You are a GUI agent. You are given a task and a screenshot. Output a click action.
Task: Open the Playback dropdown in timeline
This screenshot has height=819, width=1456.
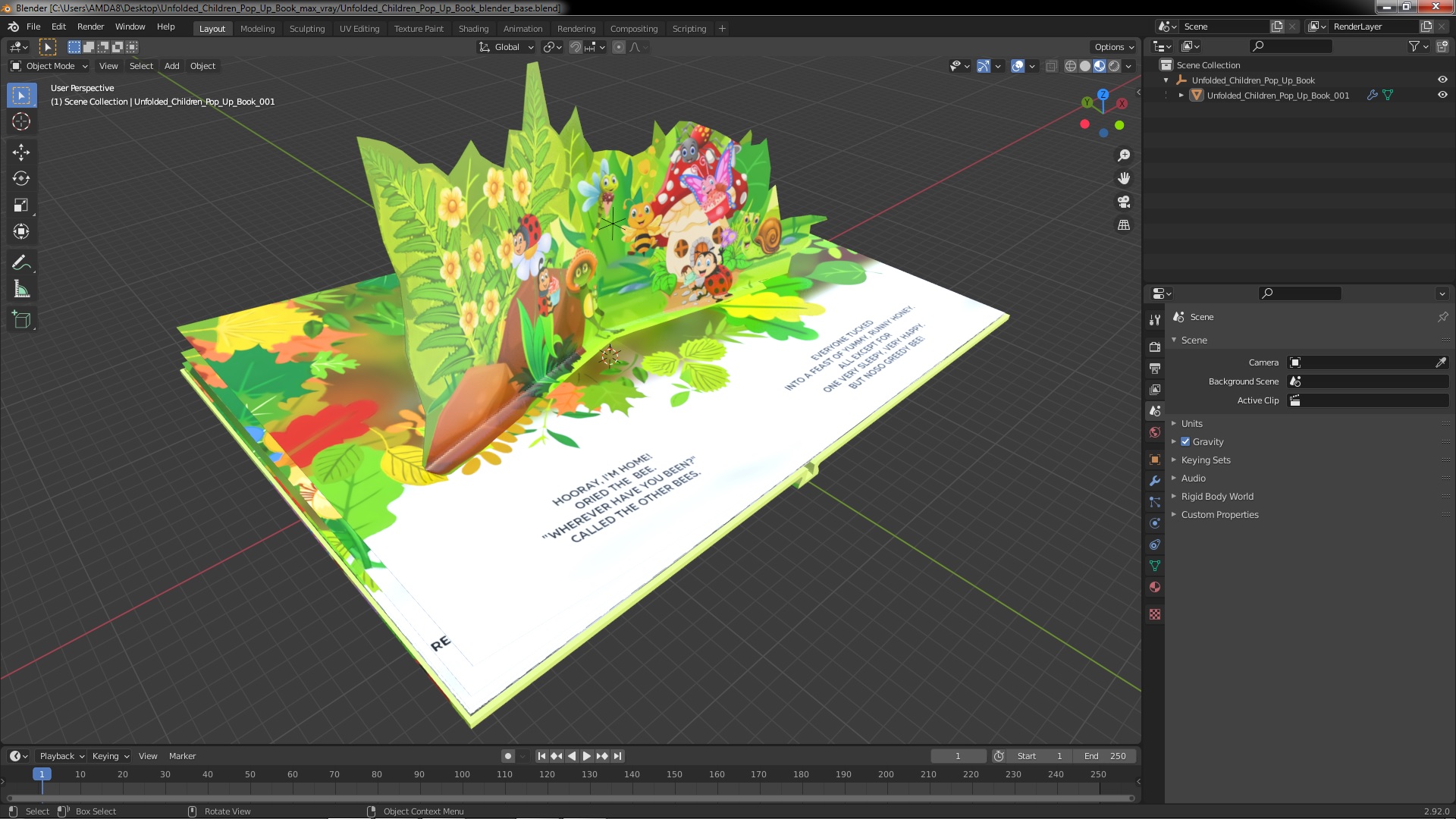coord(61,756)
